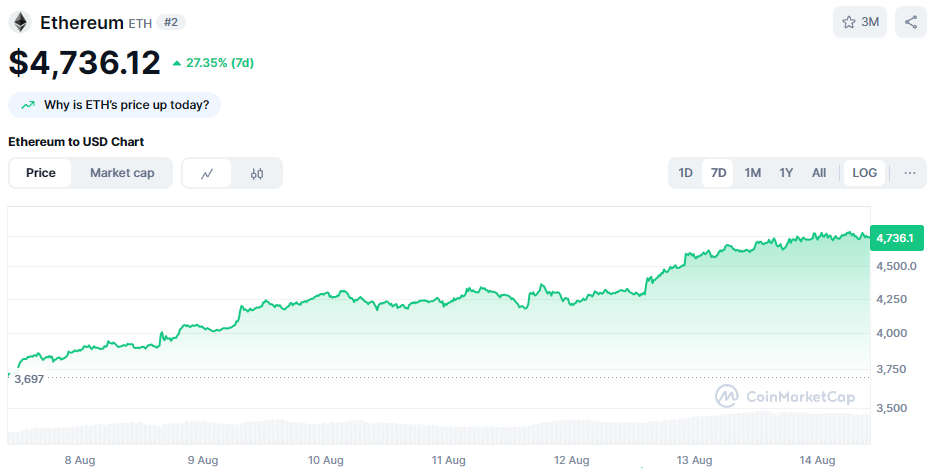The width and height of the screenshot is (933, 468).
Task: Click the 27.35% (7d) change indicator
Action: click(213, 62)
